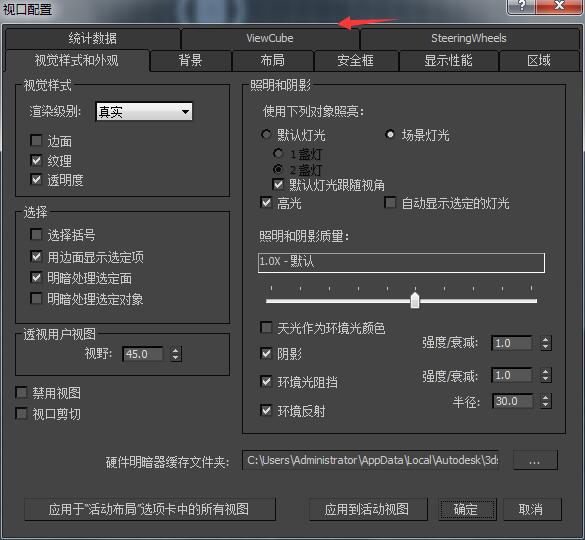Select the 视觉样式和外观 tab

click(76, 60)
